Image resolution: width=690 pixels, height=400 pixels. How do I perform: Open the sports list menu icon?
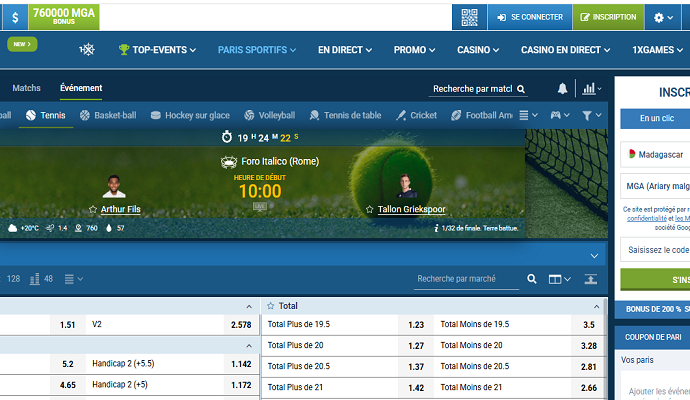pos(528,115)
